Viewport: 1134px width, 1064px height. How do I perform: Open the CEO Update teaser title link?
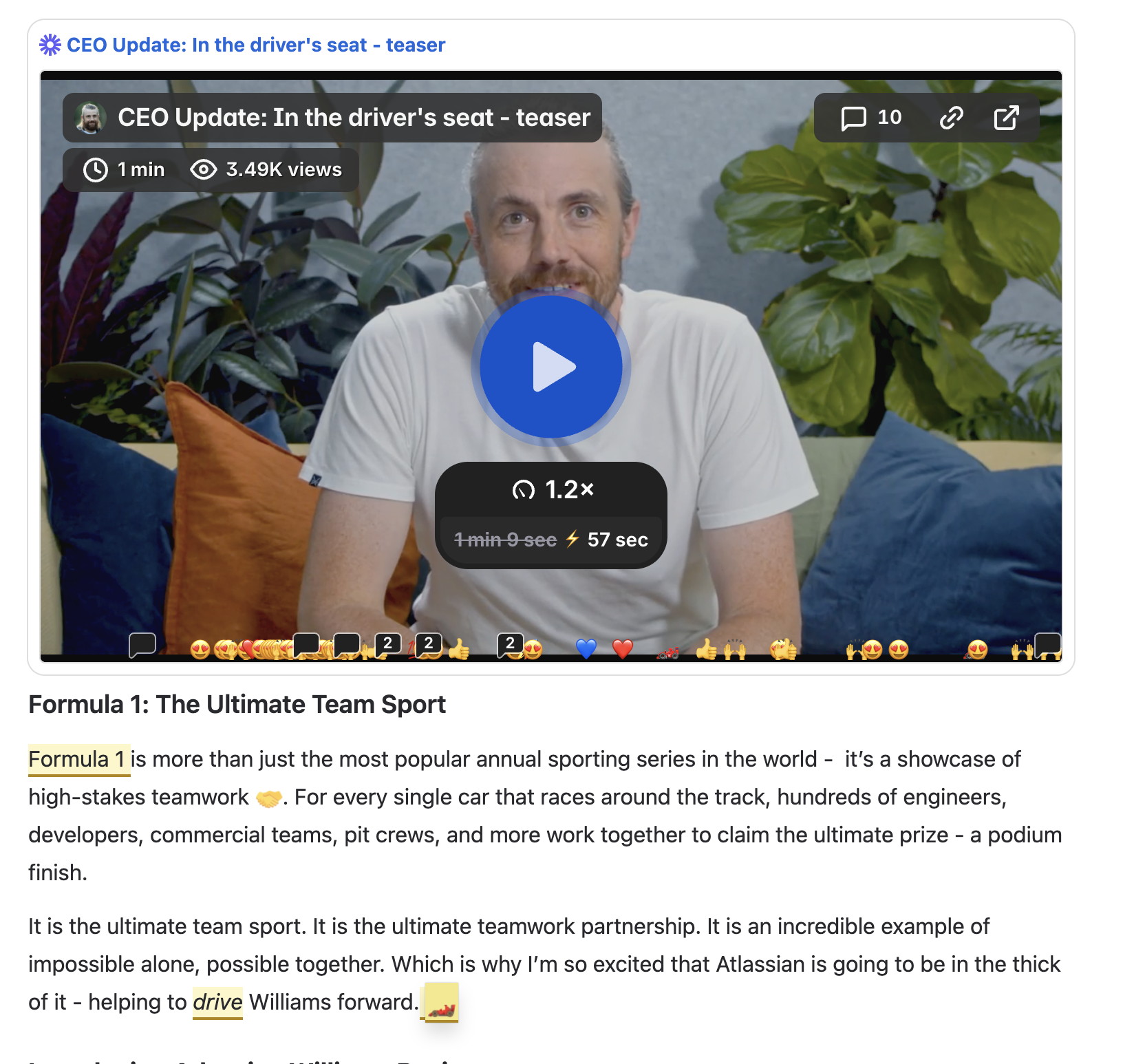pos(256,45)
